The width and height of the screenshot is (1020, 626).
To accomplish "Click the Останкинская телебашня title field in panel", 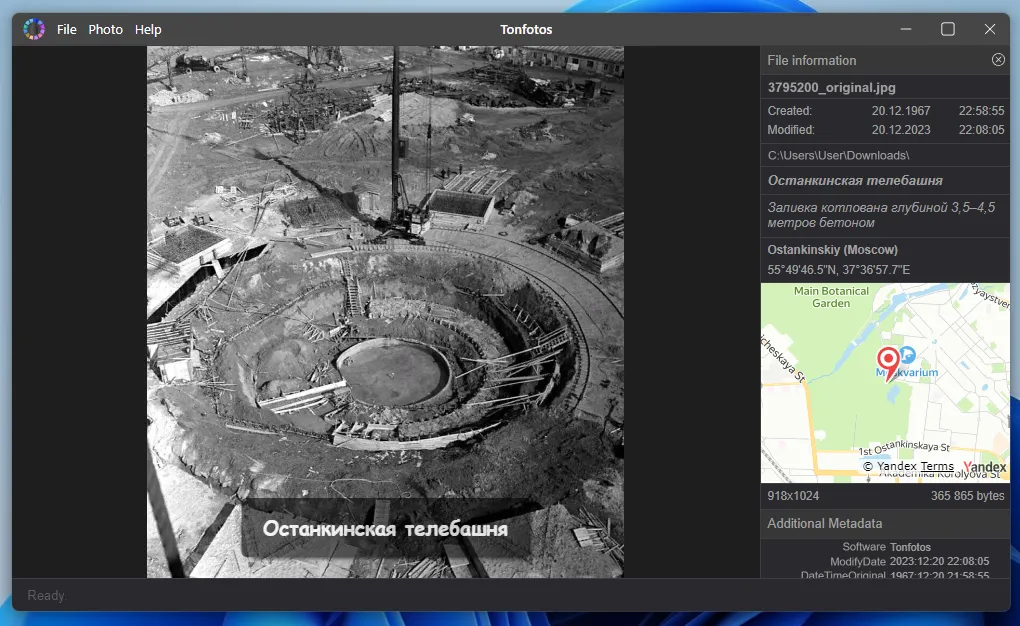I will pyautogui.click(x=855, y=181).
